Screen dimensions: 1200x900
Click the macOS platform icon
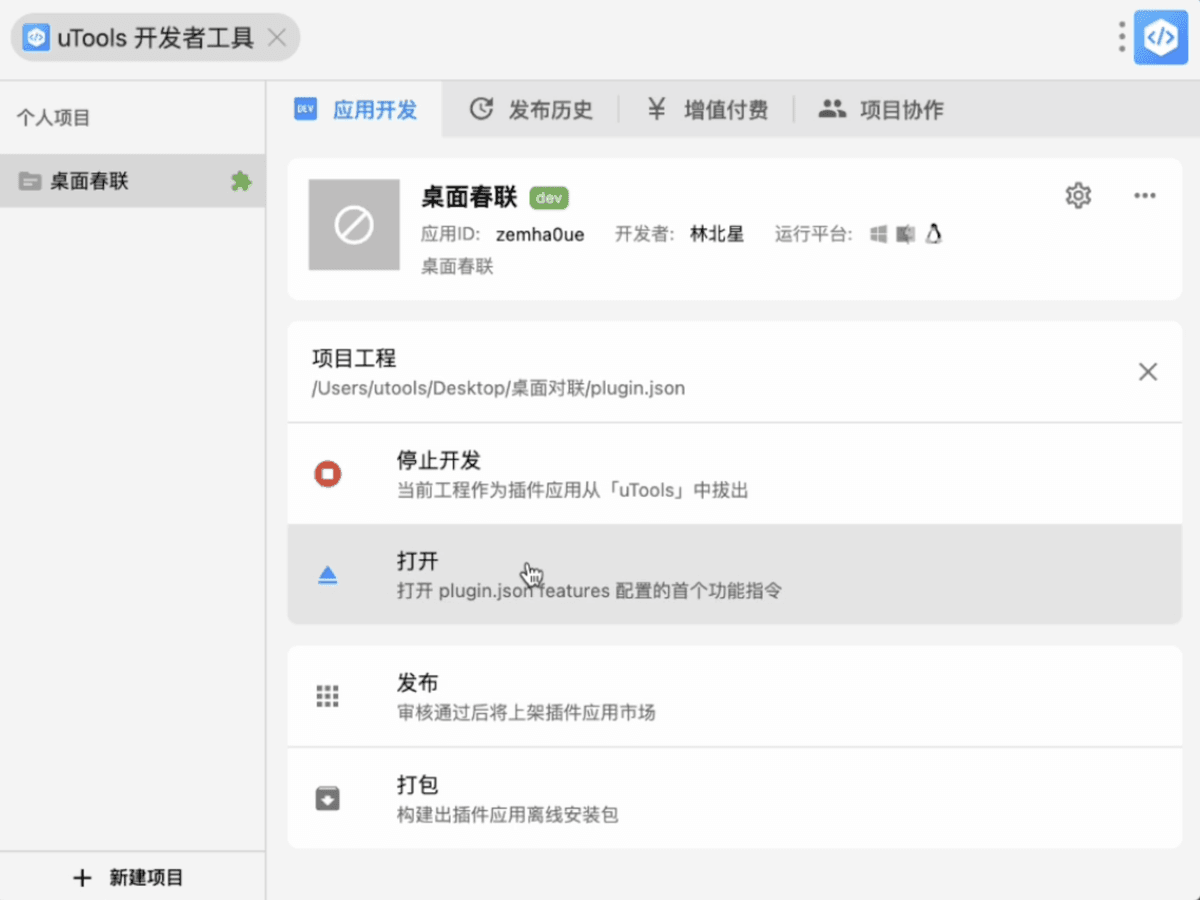[x=906, y=234]
